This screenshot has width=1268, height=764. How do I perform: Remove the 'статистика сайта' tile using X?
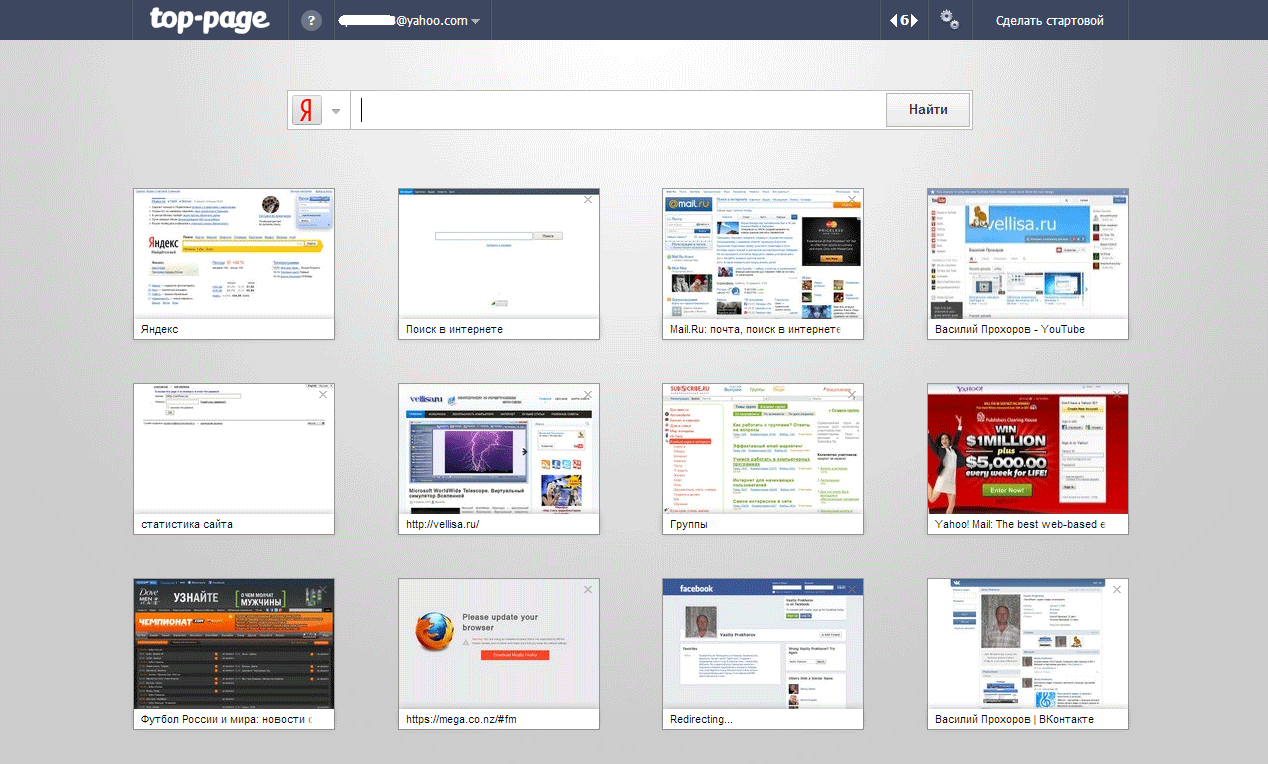click(323, 395)
